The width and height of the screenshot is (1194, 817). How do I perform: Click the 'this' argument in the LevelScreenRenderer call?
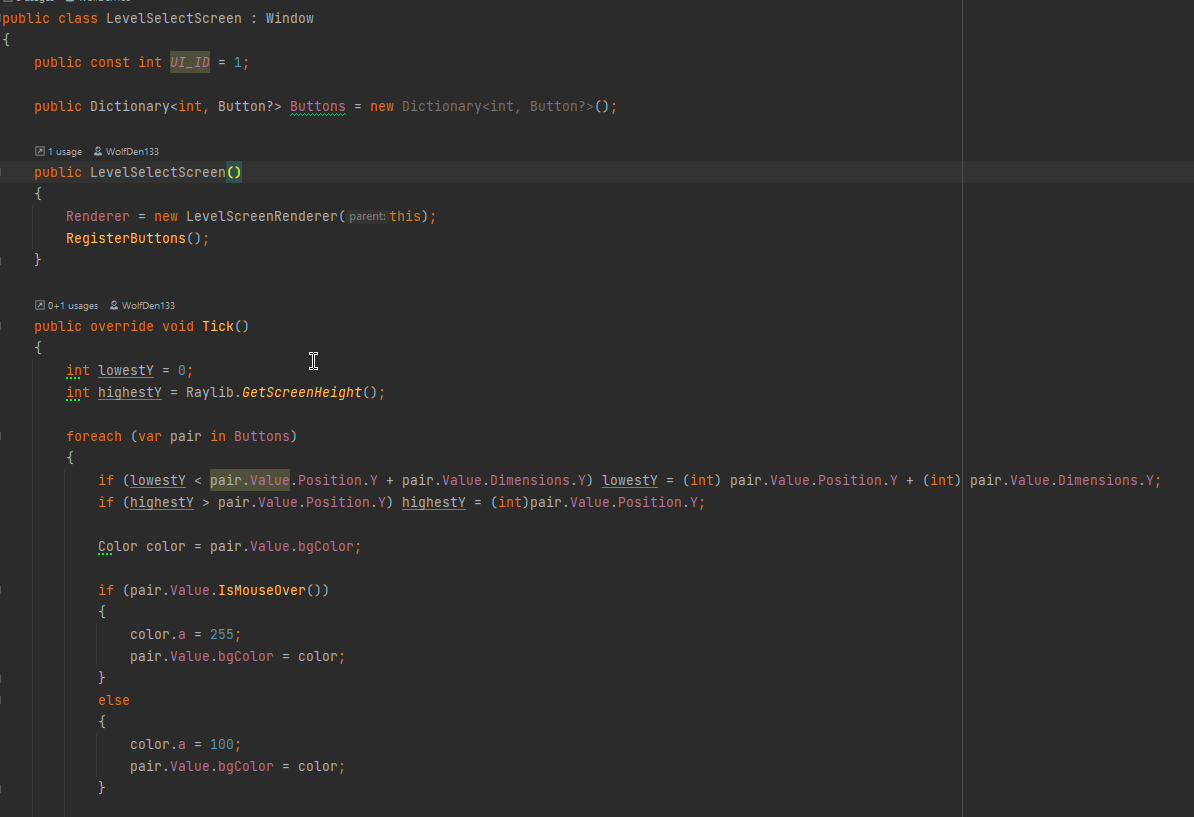[x=405, y=216]
